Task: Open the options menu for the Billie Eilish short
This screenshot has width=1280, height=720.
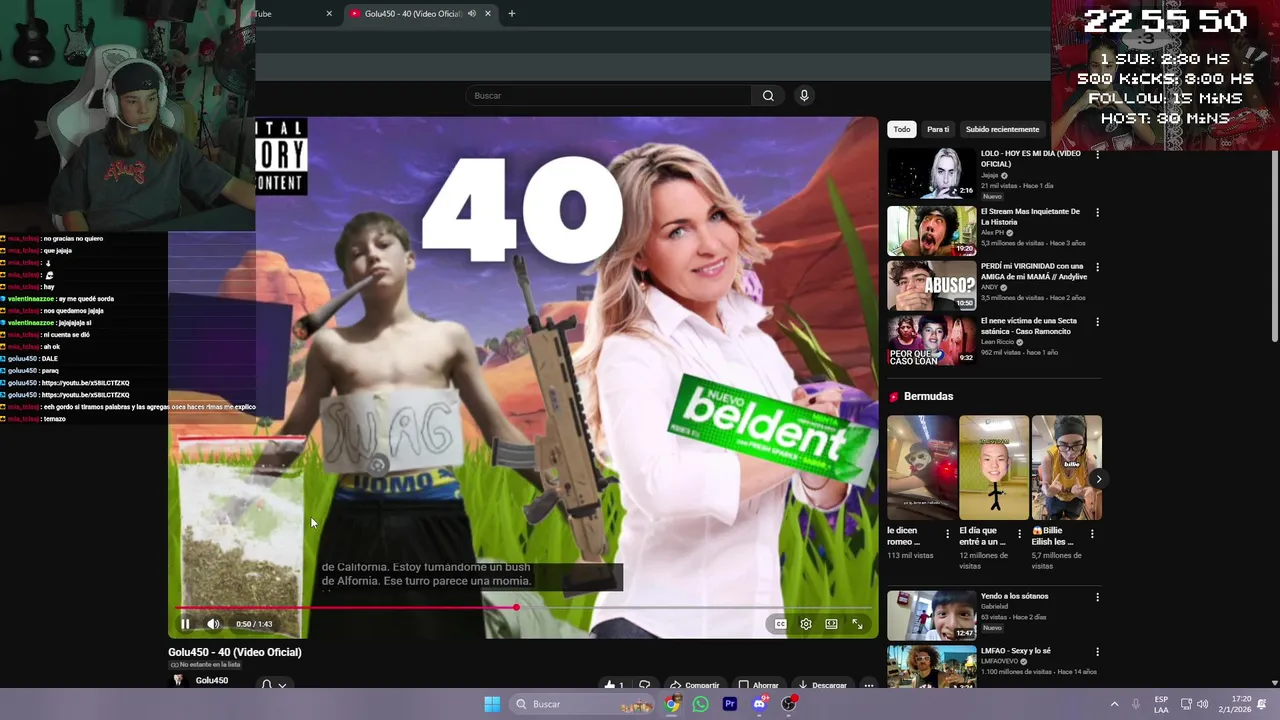Action: 1092,534
